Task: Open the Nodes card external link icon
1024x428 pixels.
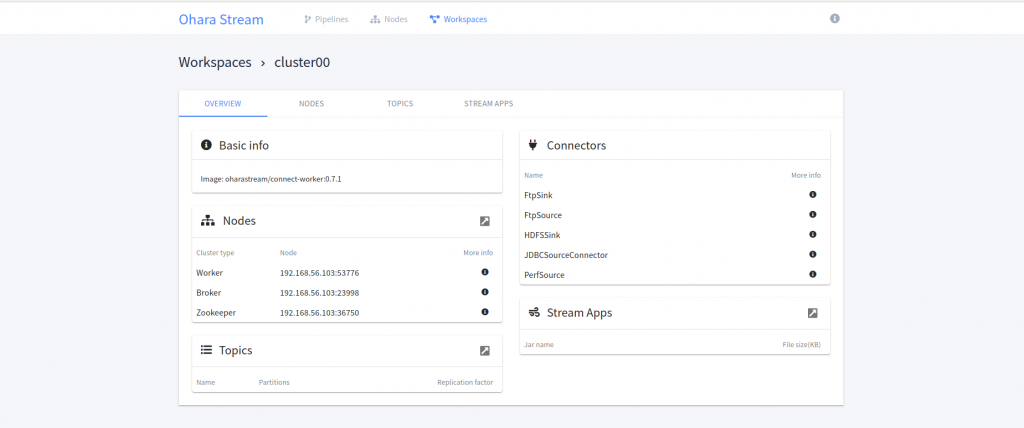Action: pos(485,221)
